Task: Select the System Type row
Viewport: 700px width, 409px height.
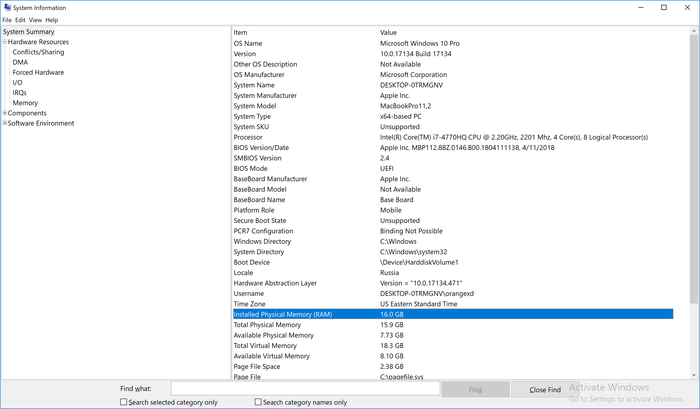Action: (453, 117)
